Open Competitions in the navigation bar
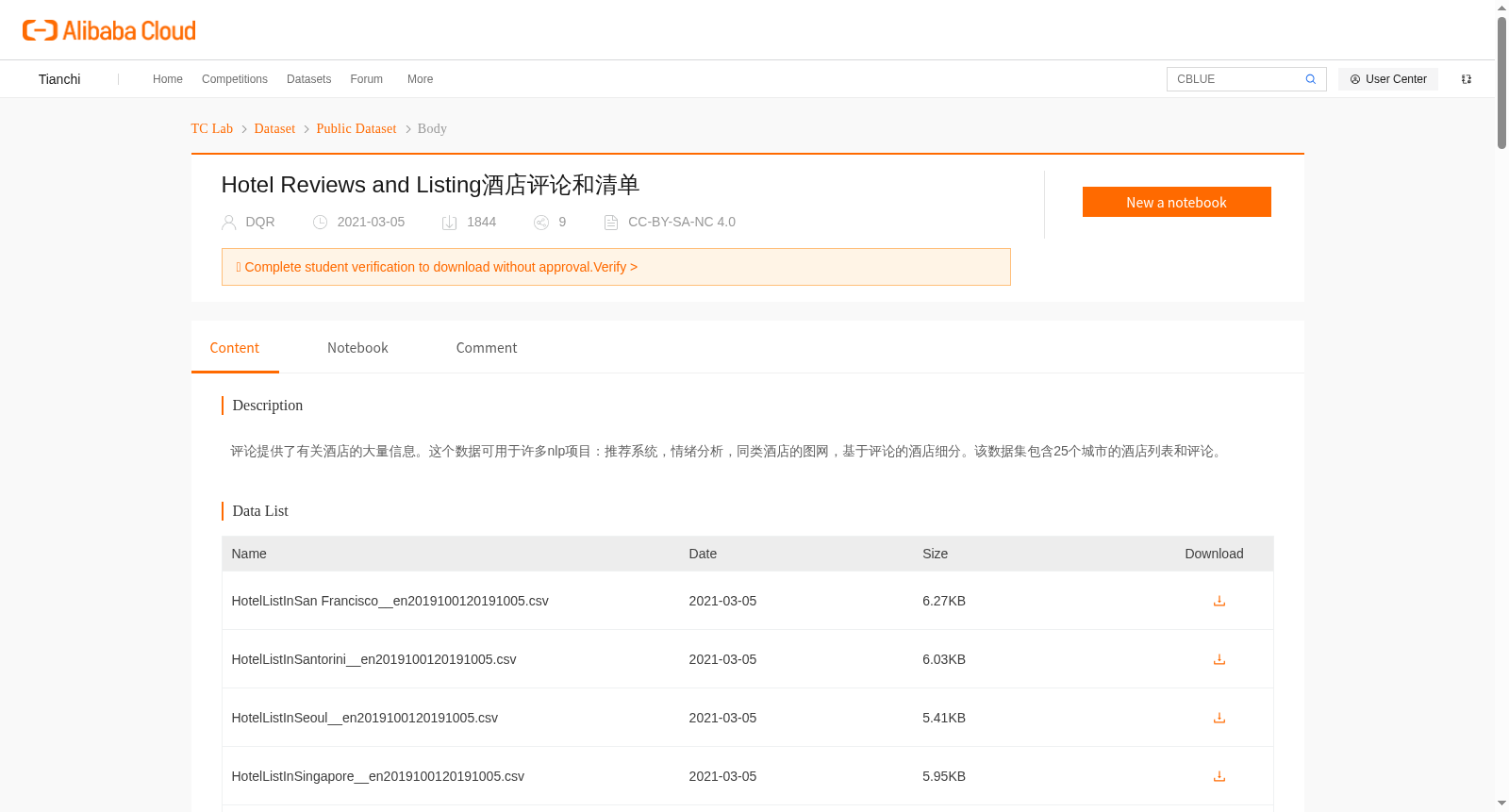This screenshot has height=812, width=1509. pyautogui.click(x=235, y=79)
